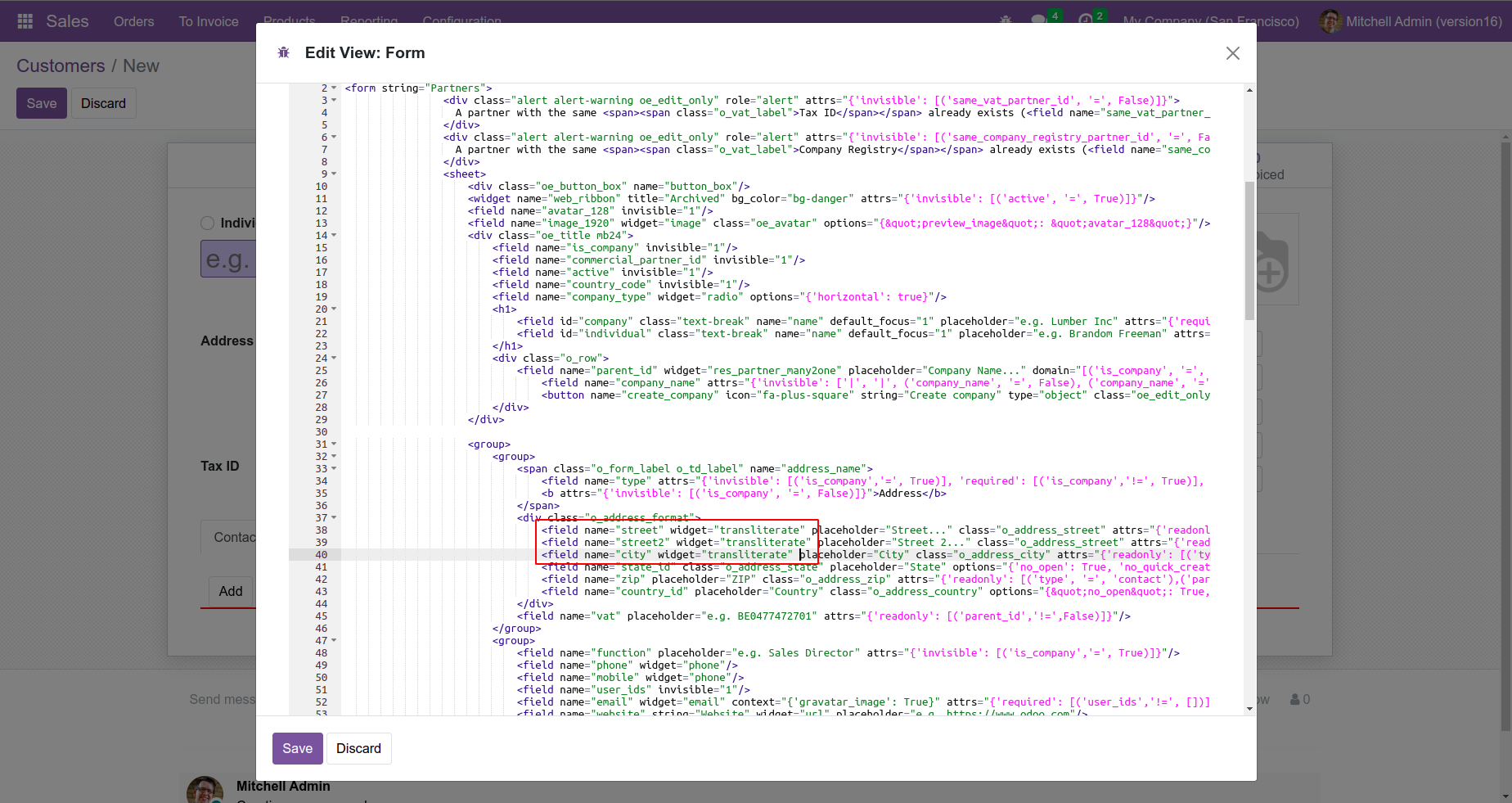Click Save in the Edit View dialog
This screenshot has width=1512, height=803.
pos(297,748)
